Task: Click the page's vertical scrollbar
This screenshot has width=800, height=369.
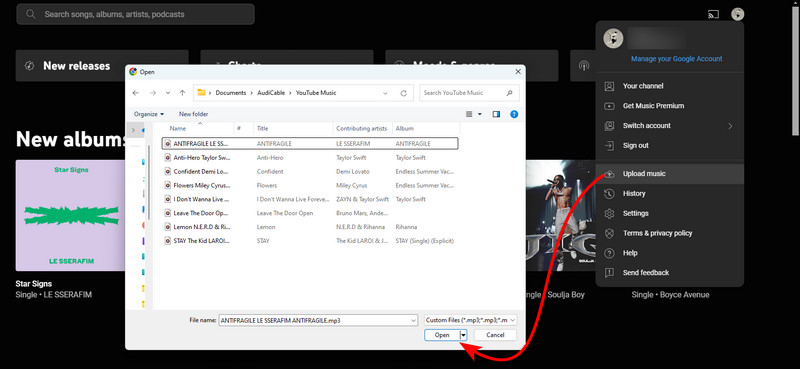Action: pyautogui.click(x=795, y=71)
